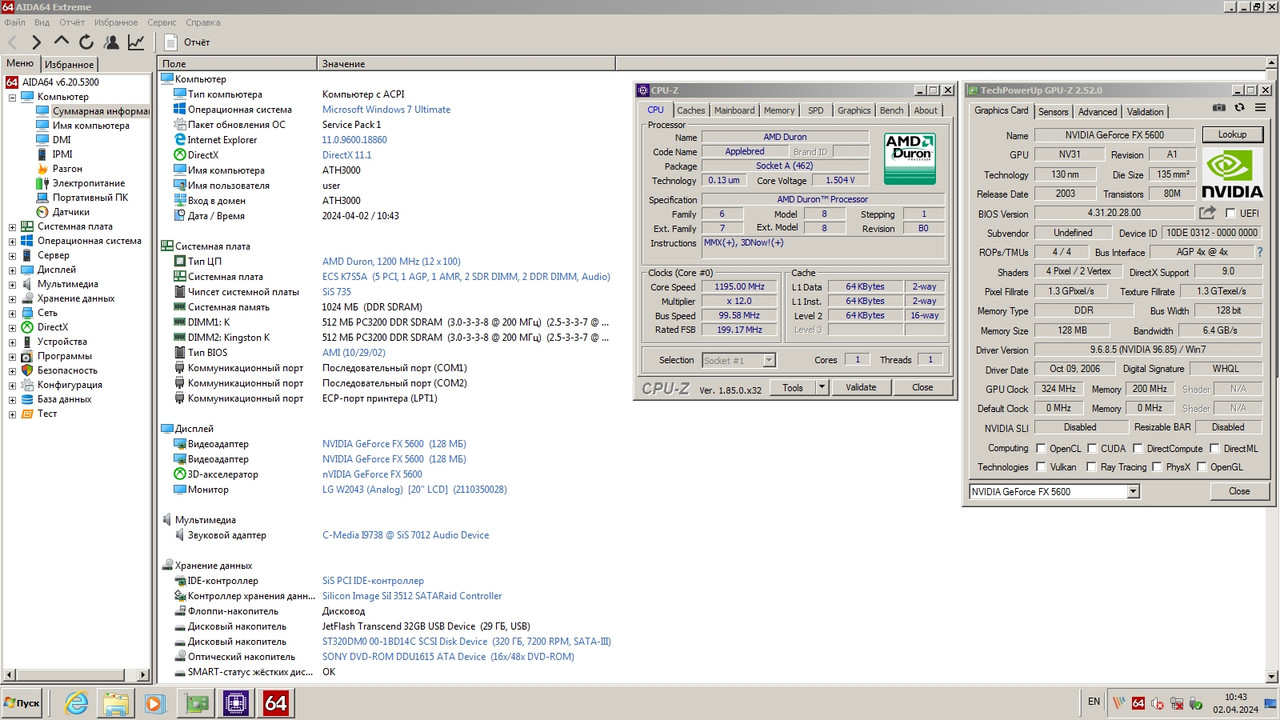The width and height of the screenshot is (1280, 720).
Task: Click Bus Interface question mark in GPU-Z
Action: pos(1260,252)
